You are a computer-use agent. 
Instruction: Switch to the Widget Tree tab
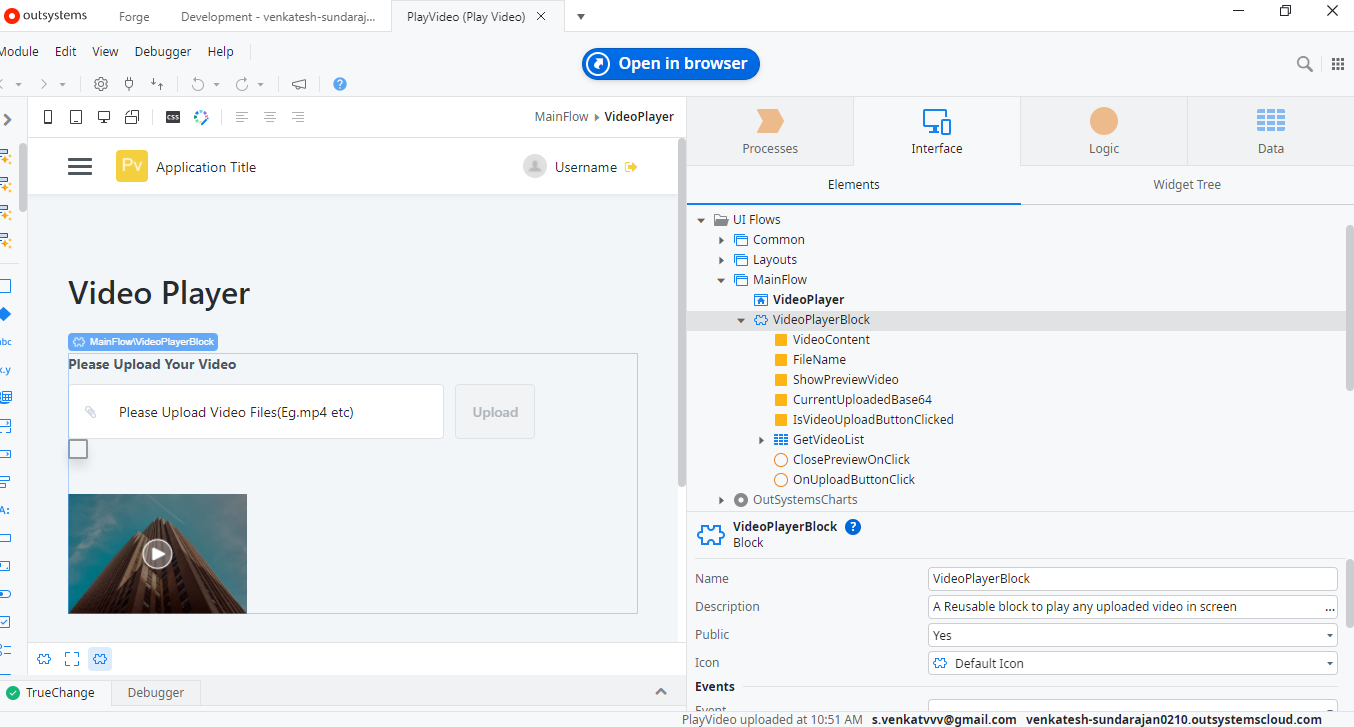pos(1186,184)
